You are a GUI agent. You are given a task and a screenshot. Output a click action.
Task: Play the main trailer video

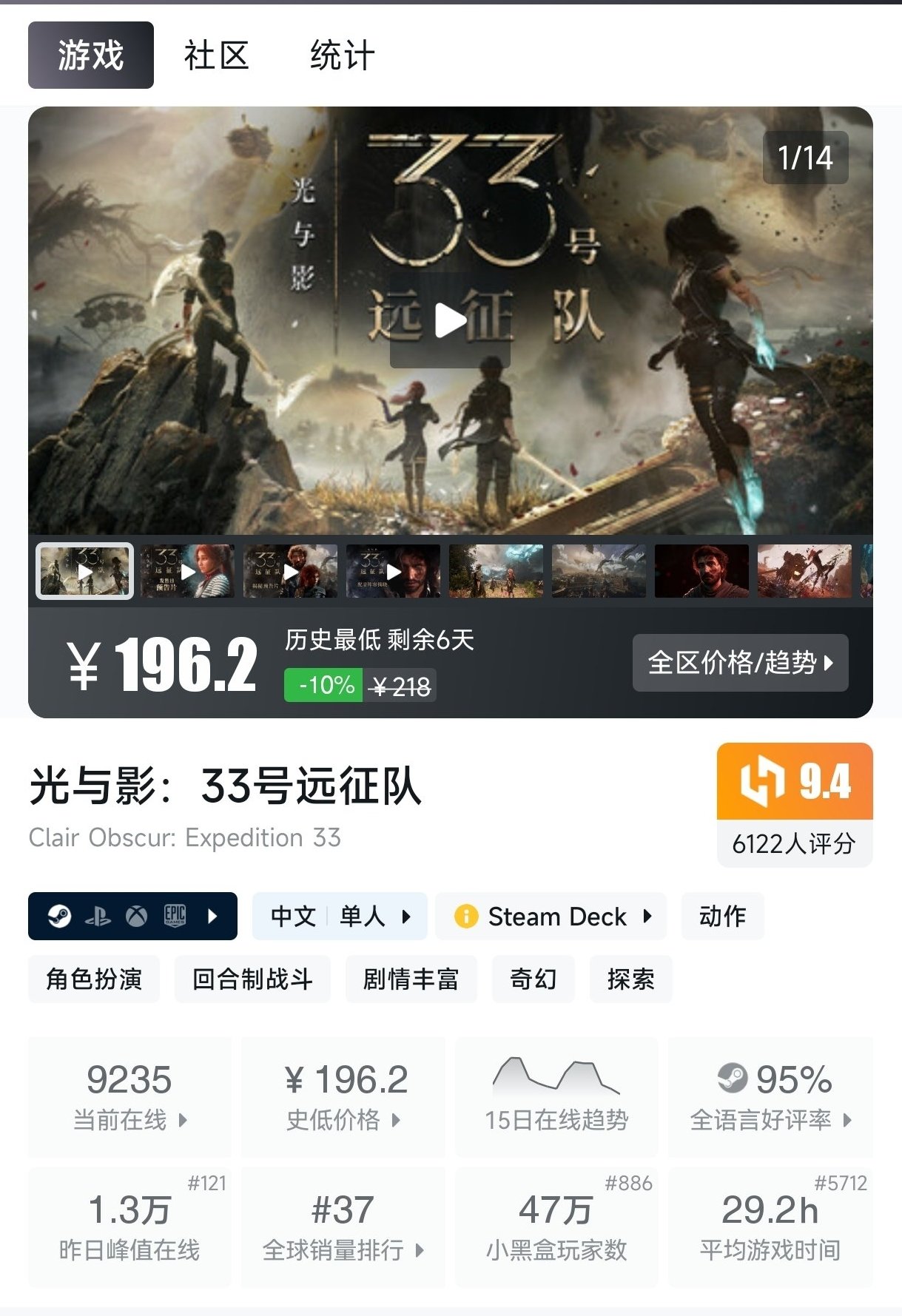[x=450, y=320]
